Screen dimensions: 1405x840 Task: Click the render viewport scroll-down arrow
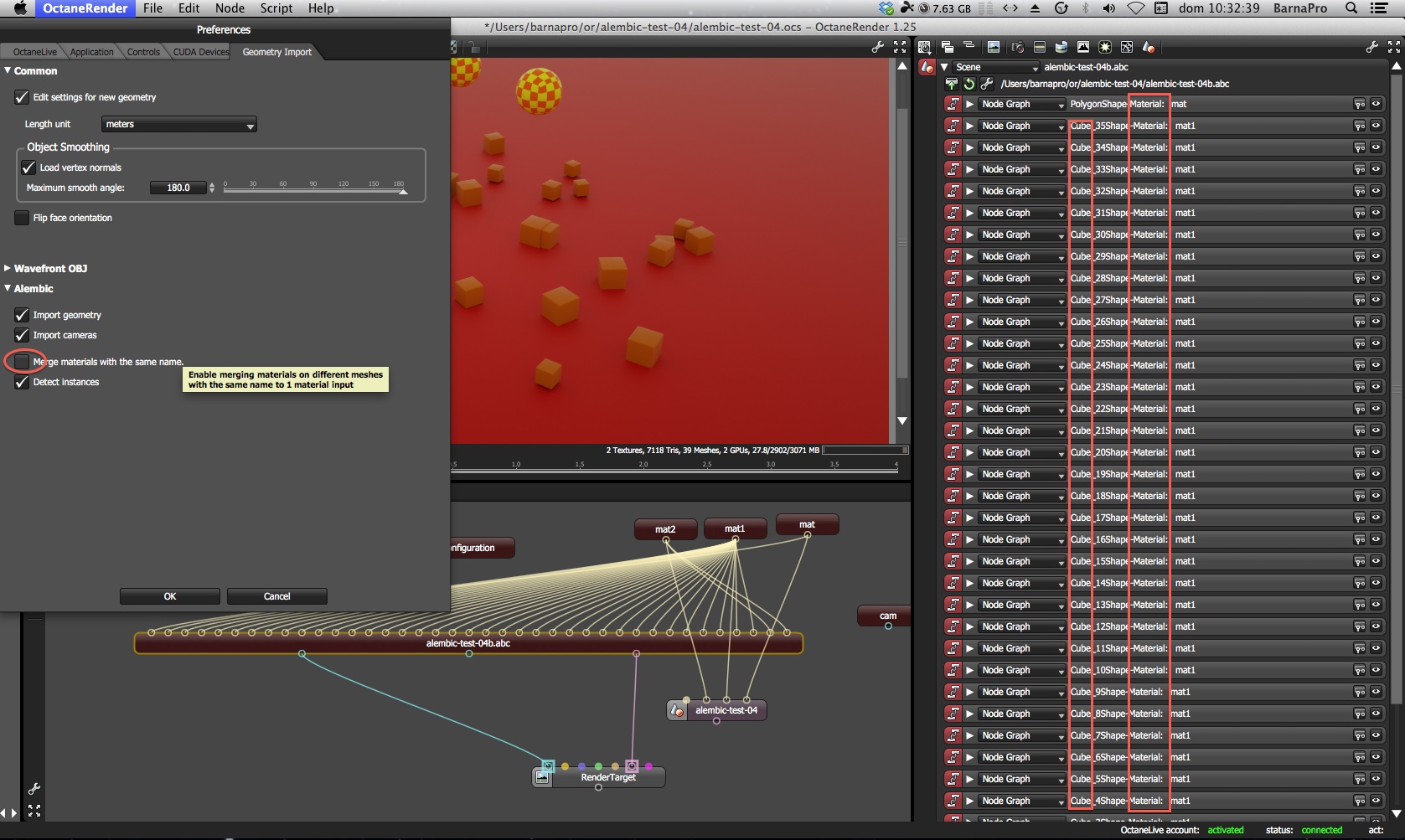coord(902,421)
